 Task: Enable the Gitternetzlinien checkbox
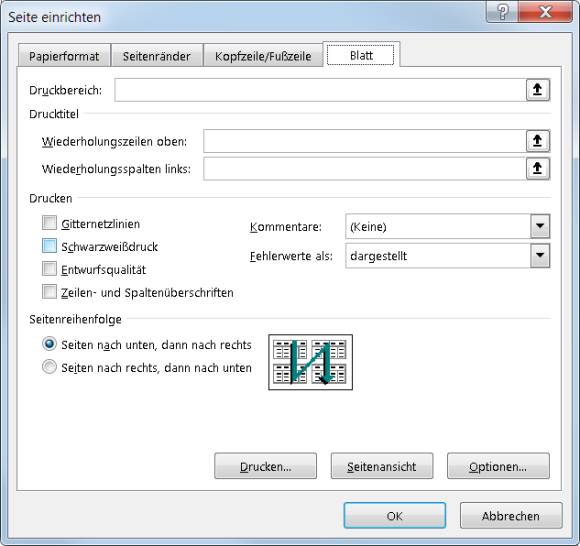pyautogui.click(x=50, y=223)
